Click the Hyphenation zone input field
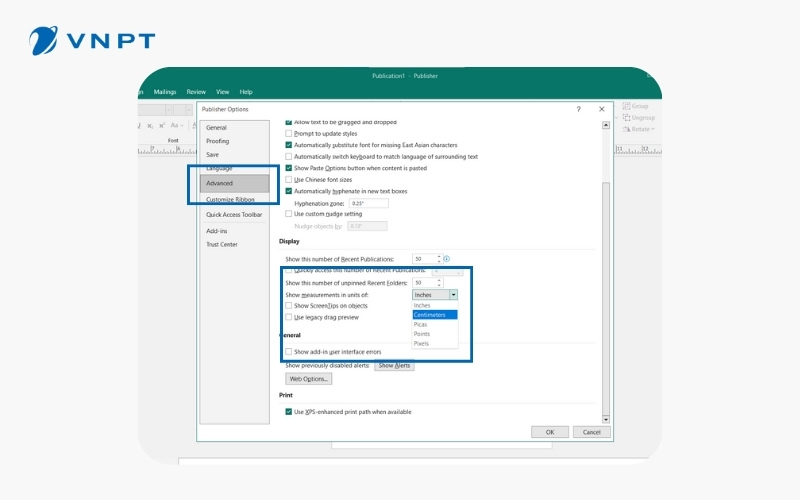This screenshot has height=500, width=800. (368, 203)
